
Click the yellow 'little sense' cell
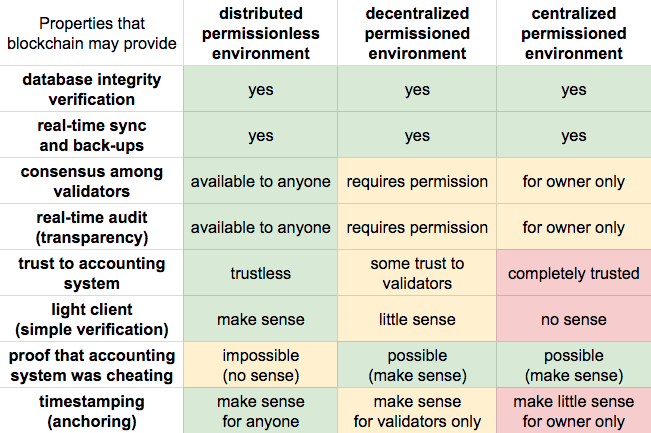click(417, 319)
